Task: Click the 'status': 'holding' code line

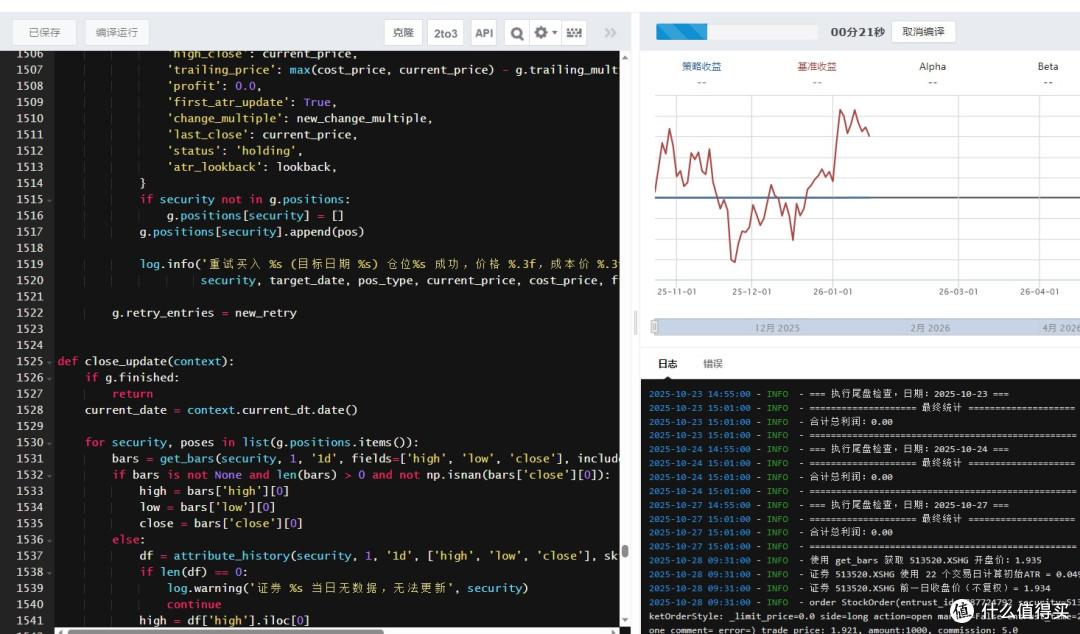Action: pyautogui.click(x=235, y=151)
